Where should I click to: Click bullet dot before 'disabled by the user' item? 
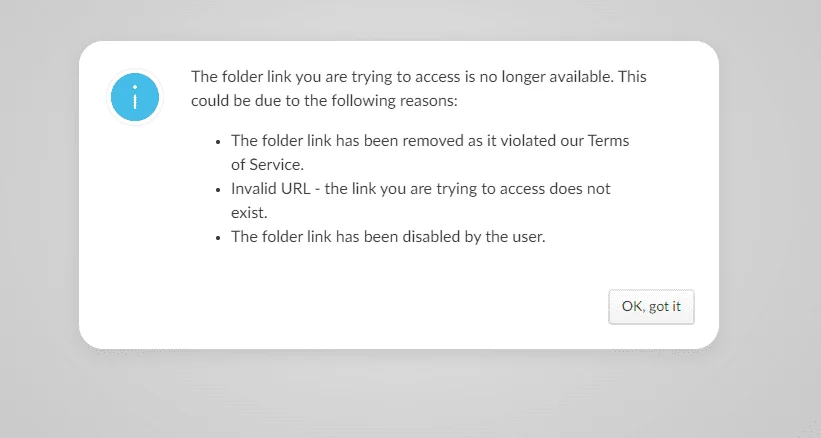218,239
